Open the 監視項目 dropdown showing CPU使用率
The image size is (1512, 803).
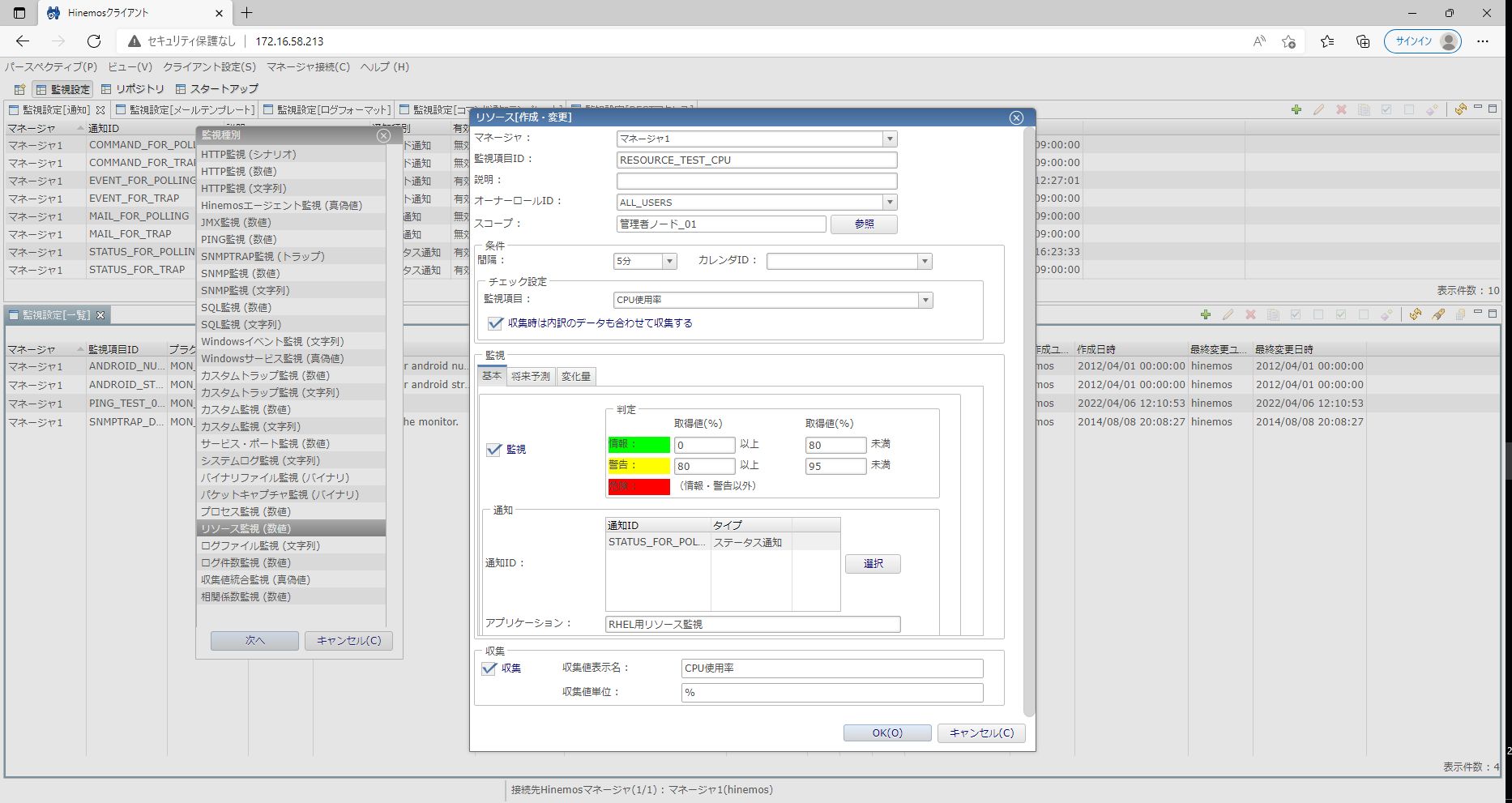pos(925,301)
